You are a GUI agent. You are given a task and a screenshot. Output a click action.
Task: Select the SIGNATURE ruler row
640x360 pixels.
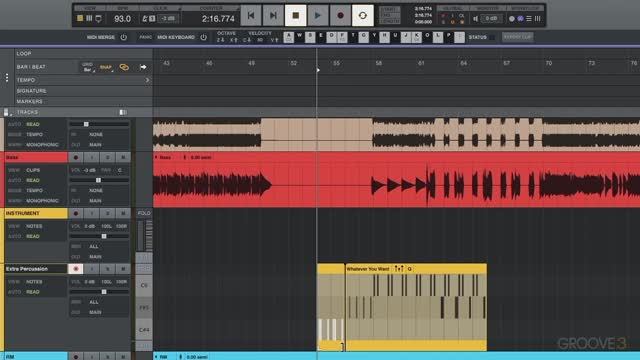point(83,91)
